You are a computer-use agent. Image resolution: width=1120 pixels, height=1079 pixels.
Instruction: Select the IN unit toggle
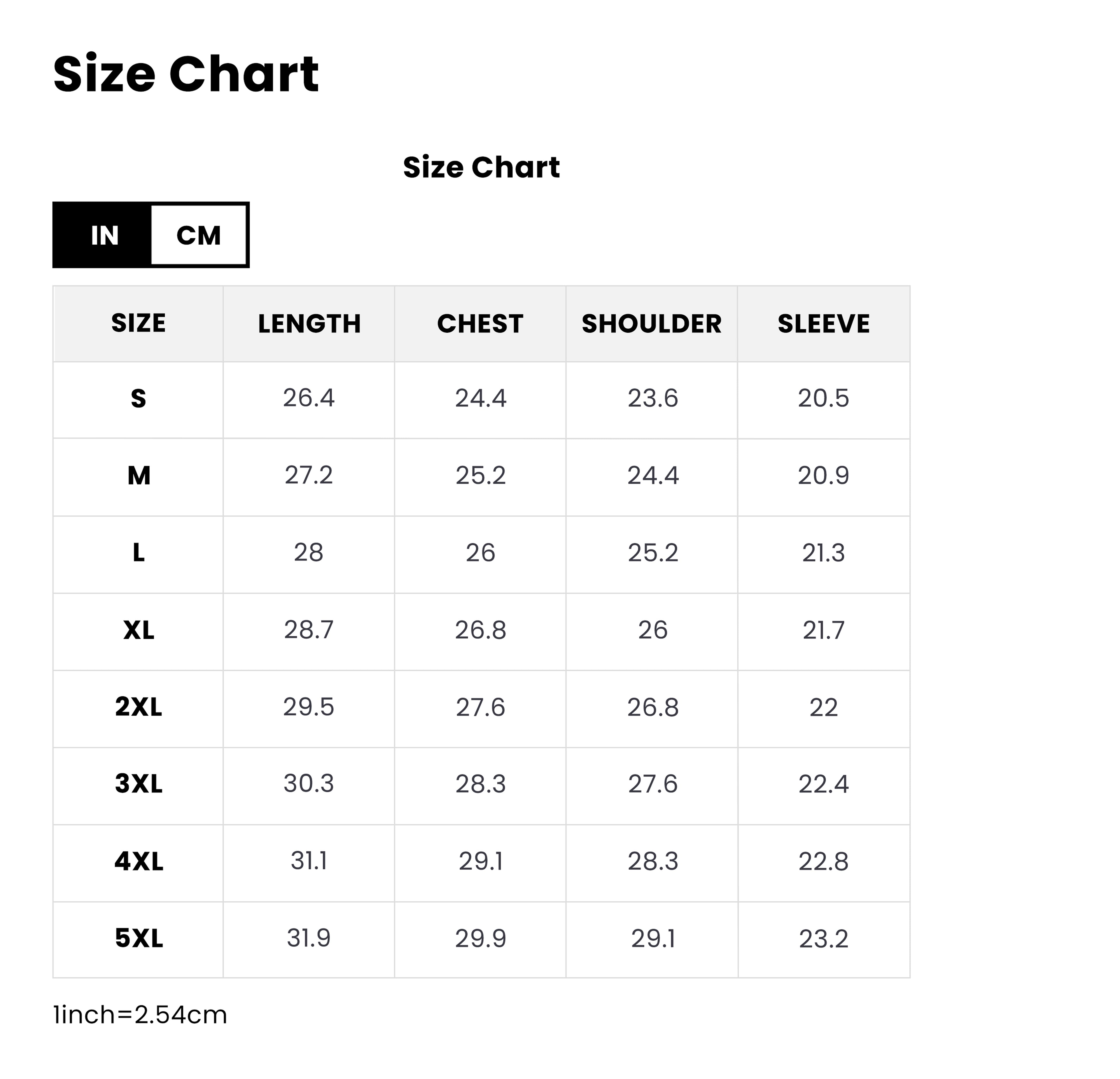pyautogui.click(x=104, y=235)
